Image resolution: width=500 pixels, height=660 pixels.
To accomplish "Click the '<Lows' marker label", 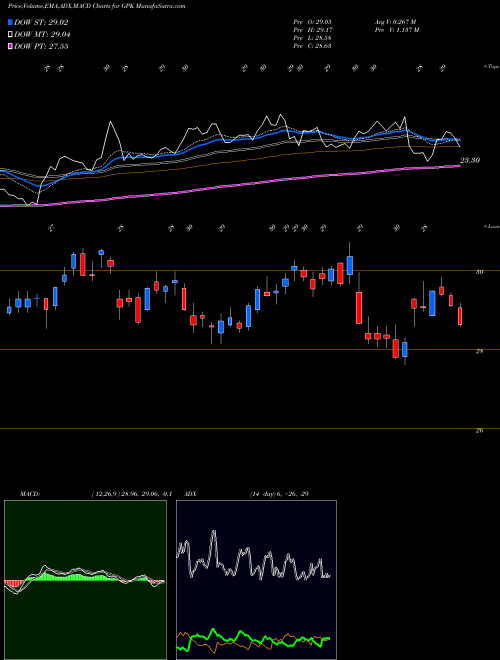I will pyautogui.click(x=492, y=226).
